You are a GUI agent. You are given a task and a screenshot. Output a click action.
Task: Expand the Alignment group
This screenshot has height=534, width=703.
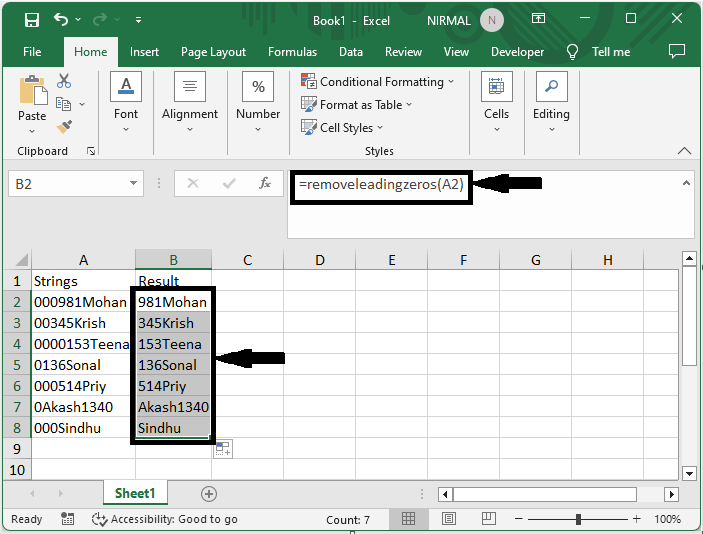tap(190, 103)
